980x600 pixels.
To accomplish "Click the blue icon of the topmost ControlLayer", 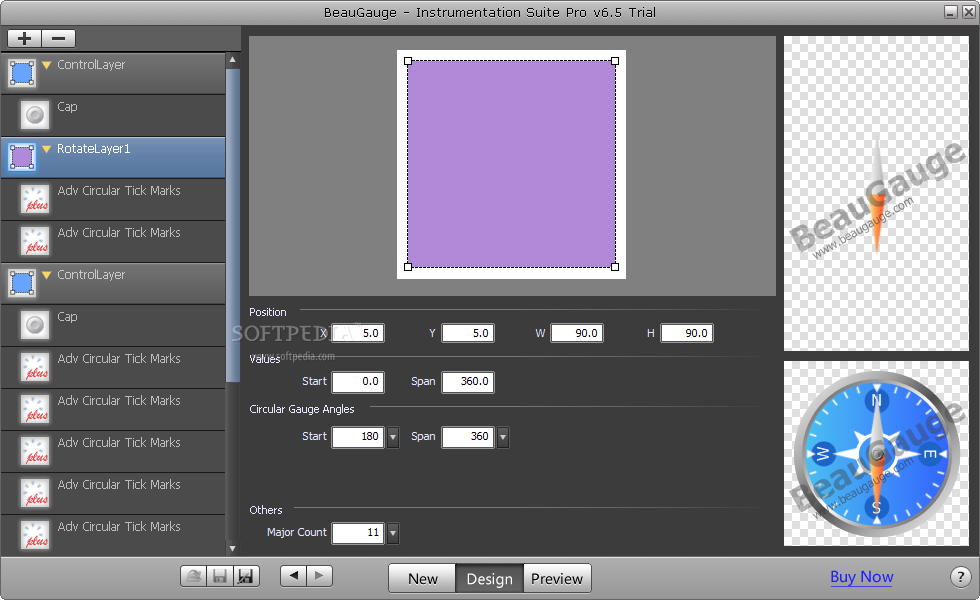I will (22, 73).
